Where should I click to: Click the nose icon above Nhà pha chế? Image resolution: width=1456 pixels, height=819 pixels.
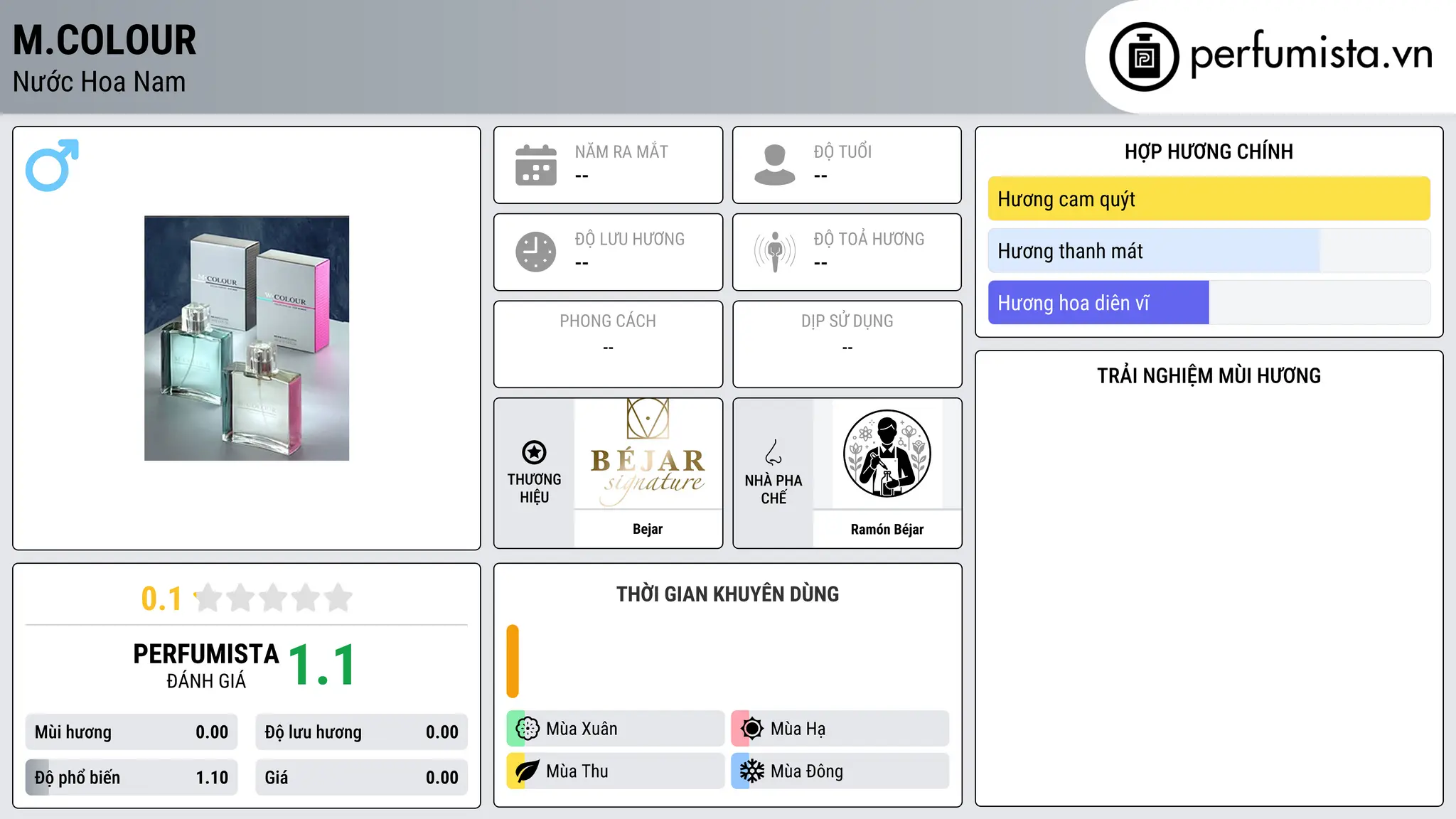point(773,452)
